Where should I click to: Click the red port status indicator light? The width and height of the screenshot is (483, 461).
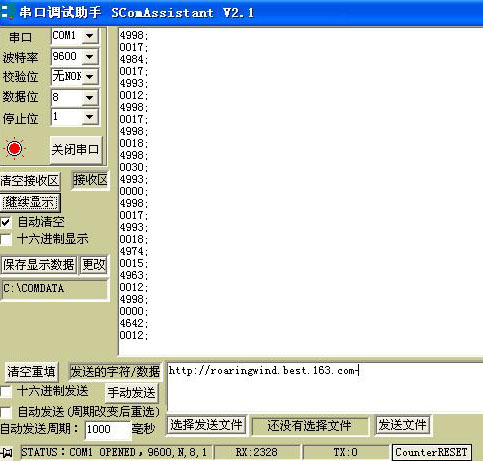[15, 149]
